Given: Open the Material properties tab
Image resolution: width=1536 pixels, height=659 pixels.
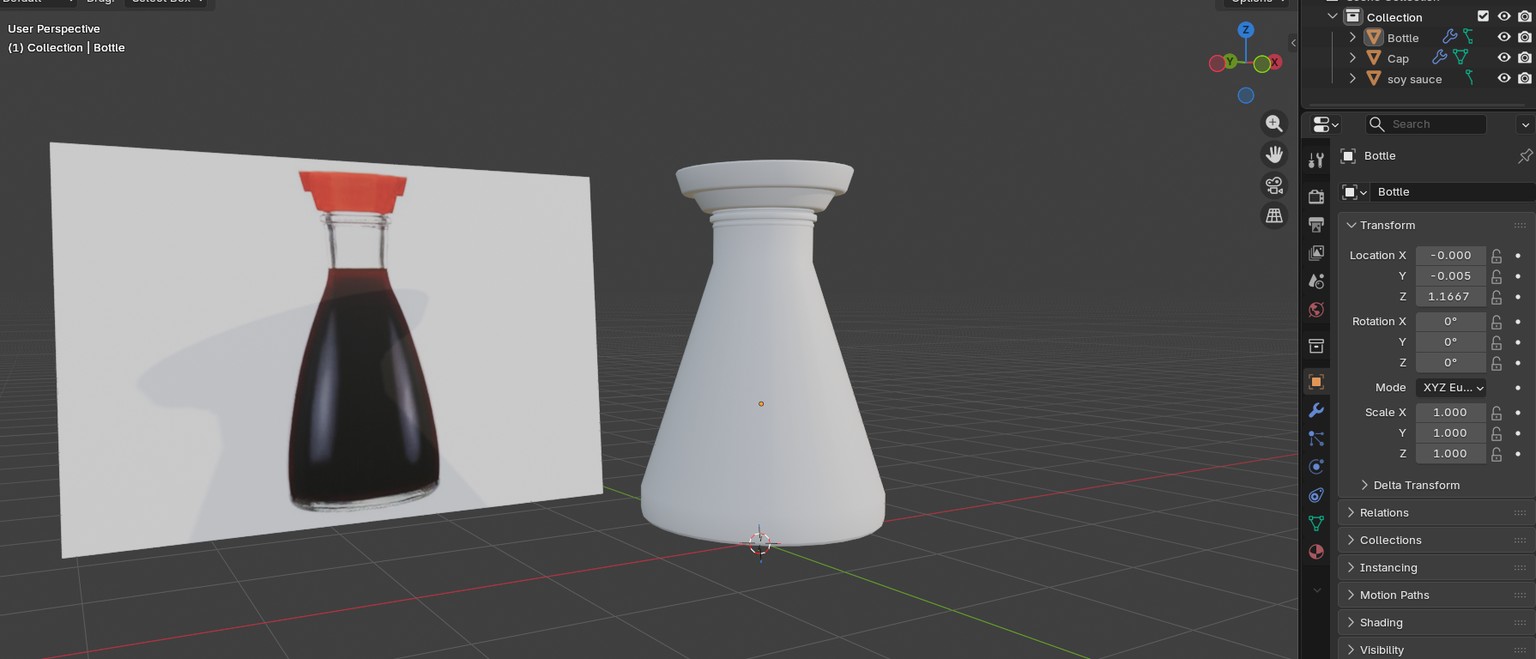Looking at the screenshot, I should pyautogui.click(x=1316, y=551).
